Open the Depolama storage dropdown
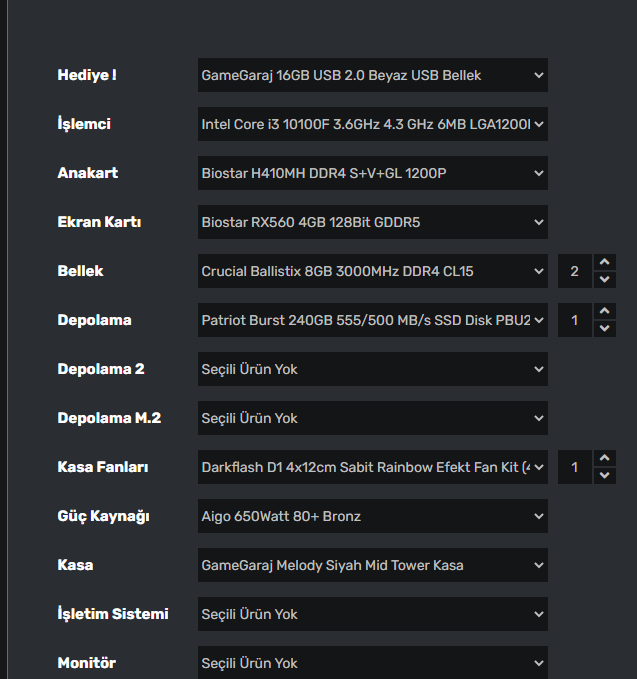Viewport: 637px width, 679px height. 372,320
